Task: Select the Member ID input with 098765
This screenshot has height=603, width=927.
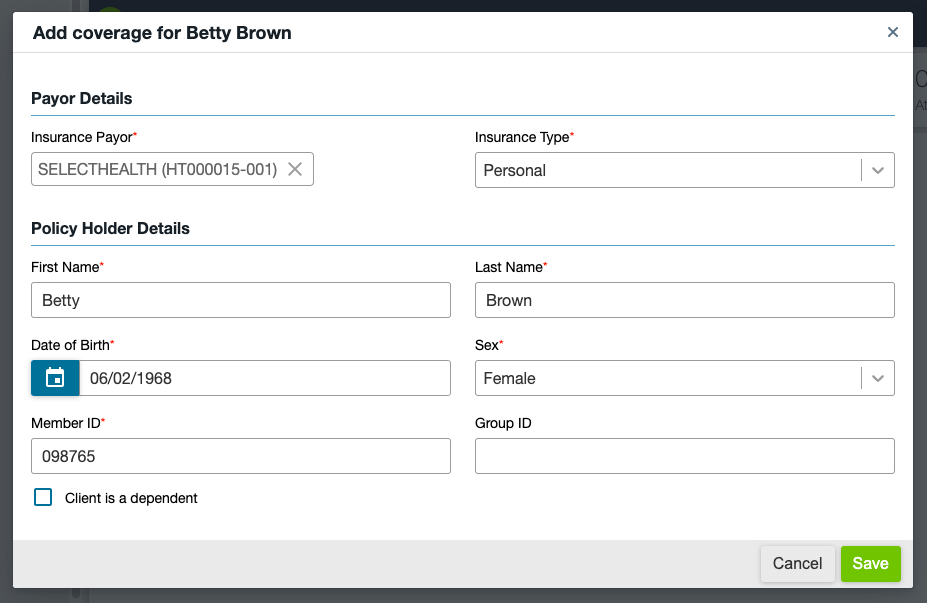Action: 241,456
